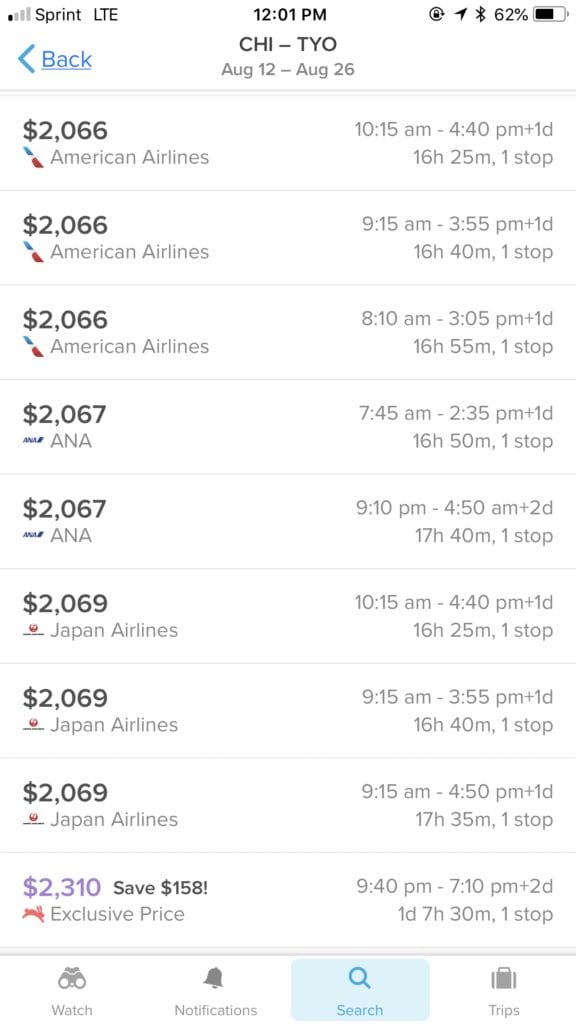Go back using the Back link
Image resolution: width=576 pixels, height=1024 pixels.
pos(67,59)
